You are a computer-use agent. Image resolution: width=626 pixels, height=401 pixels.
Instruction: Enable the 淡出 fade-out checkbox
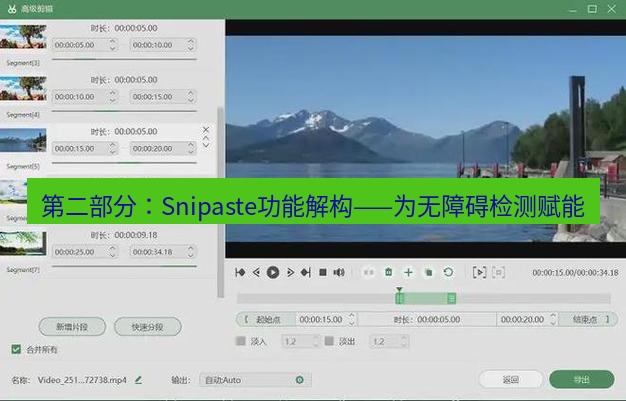329,341
